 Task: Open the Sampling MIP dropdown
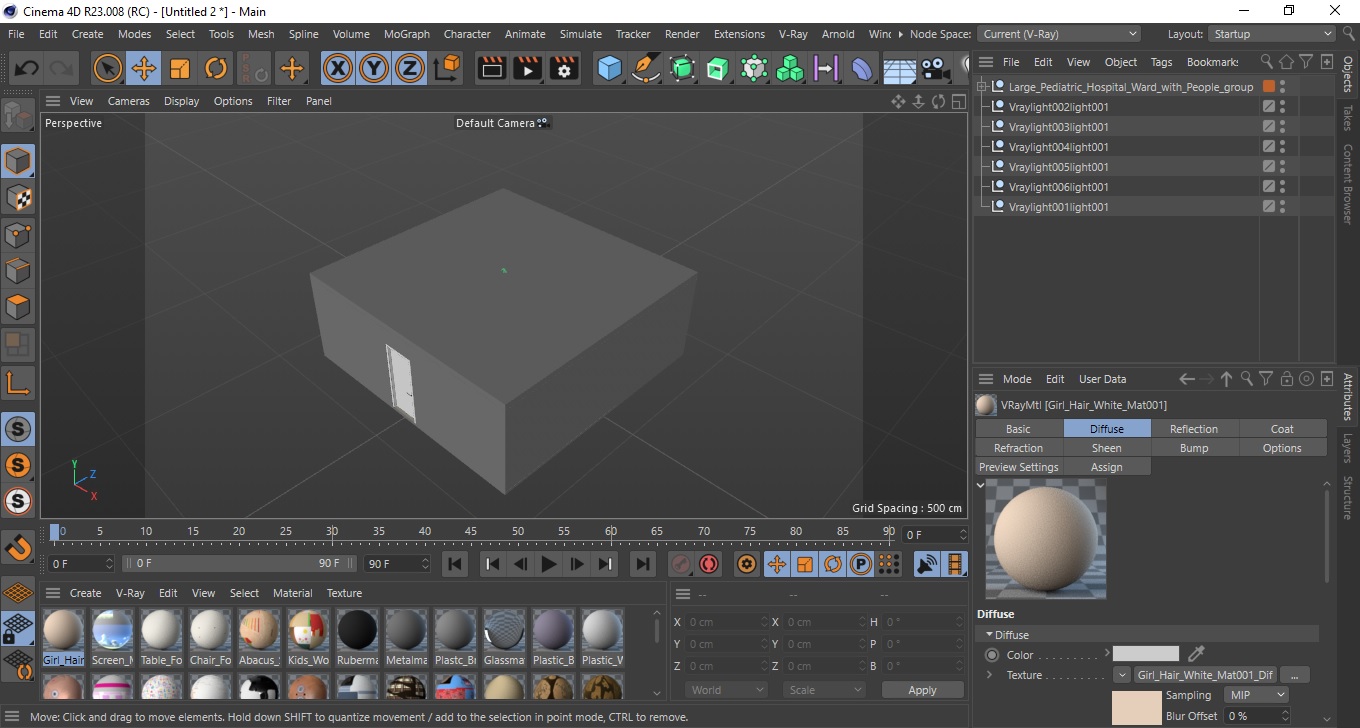tap(1256, 695)
